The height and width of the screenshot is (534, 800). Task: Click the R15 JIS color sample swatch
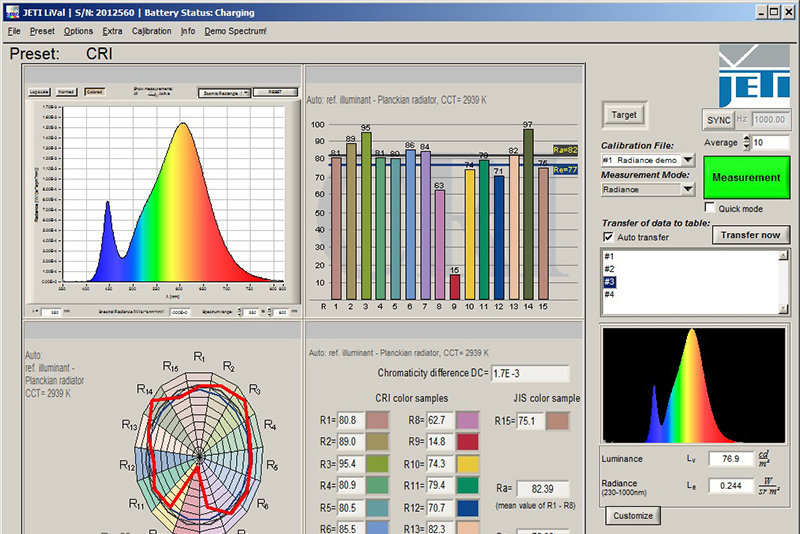click(558, 421)
